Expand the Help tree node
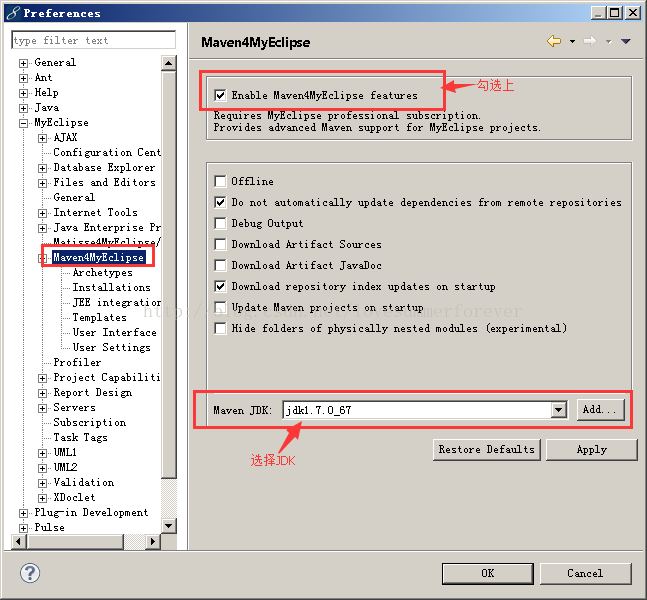Image resolution: width=647 pixels, height=600 pixels. coord(24,93)
